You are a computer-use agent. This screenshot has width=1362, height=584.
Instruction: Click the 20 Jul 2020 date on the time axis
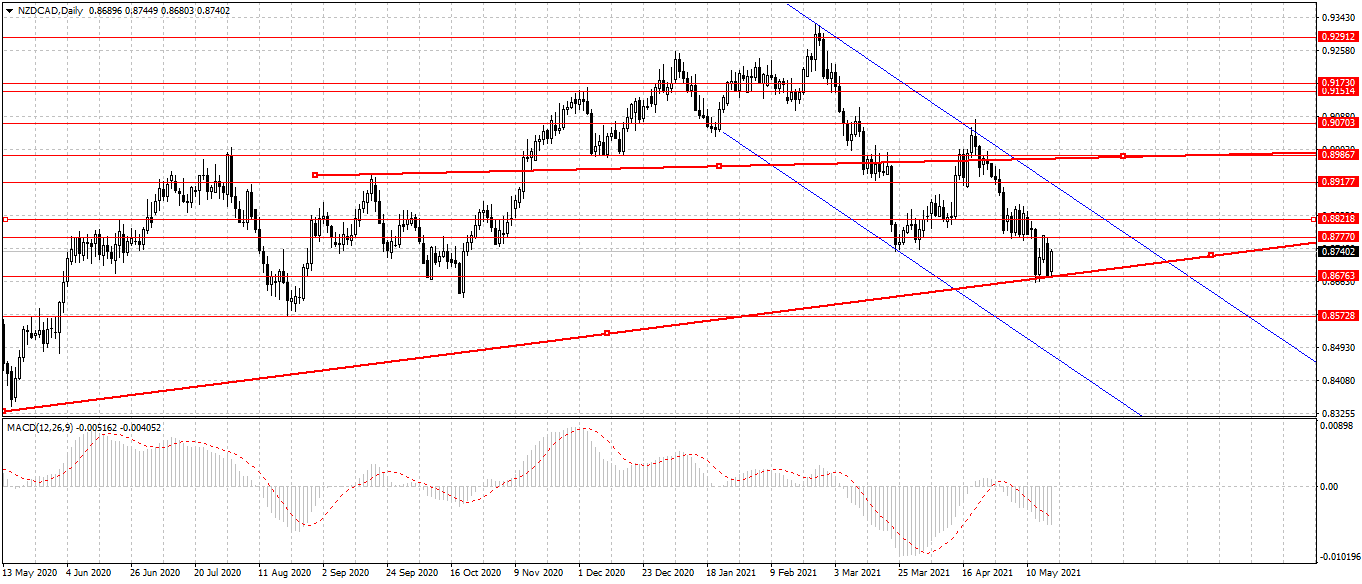point(218,574)
